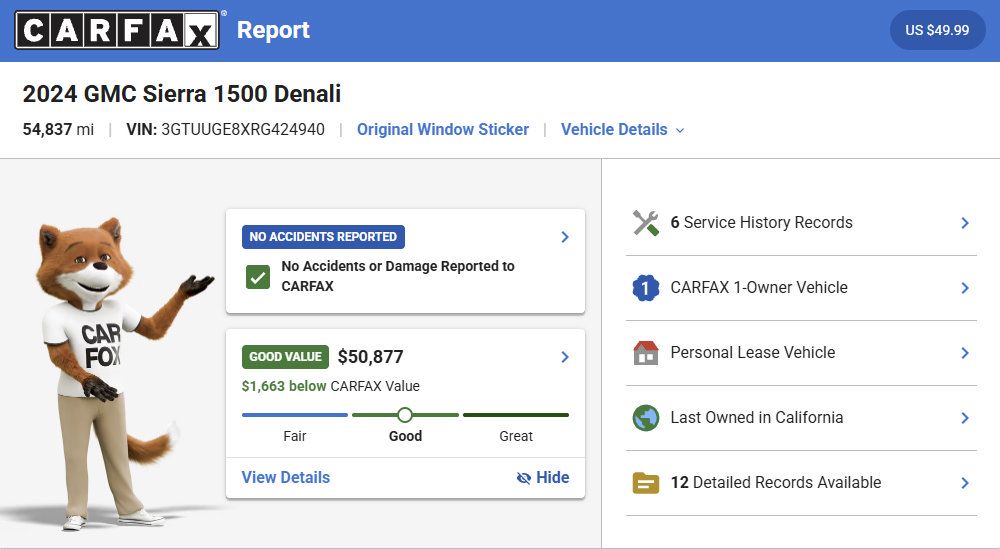The height and width of the screenshot is (549, 1000).
Task: Click the 54,837 mi mileage text
Action: click(x=58, y=129)
